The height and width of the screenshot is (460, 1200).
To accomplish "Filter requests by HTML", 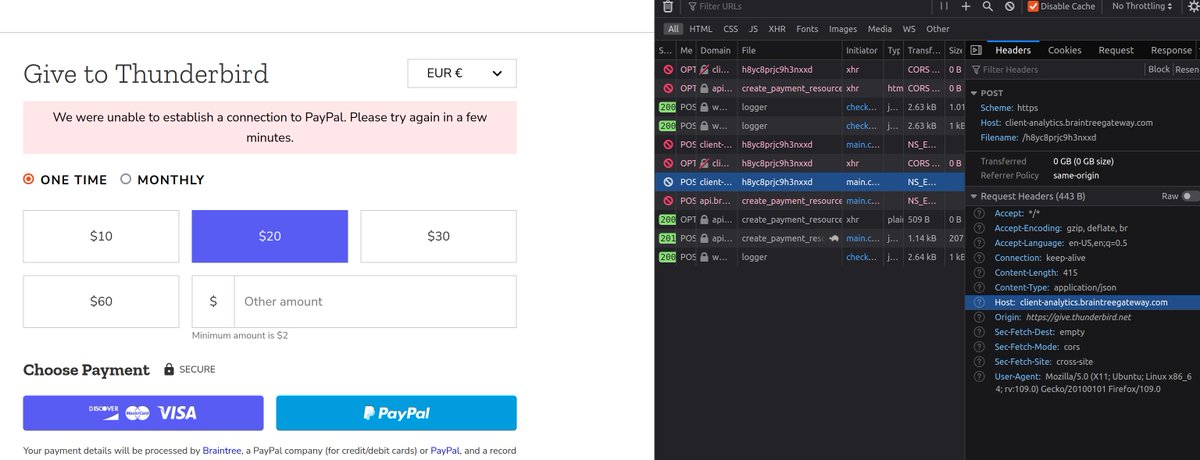I will [701, 29].
